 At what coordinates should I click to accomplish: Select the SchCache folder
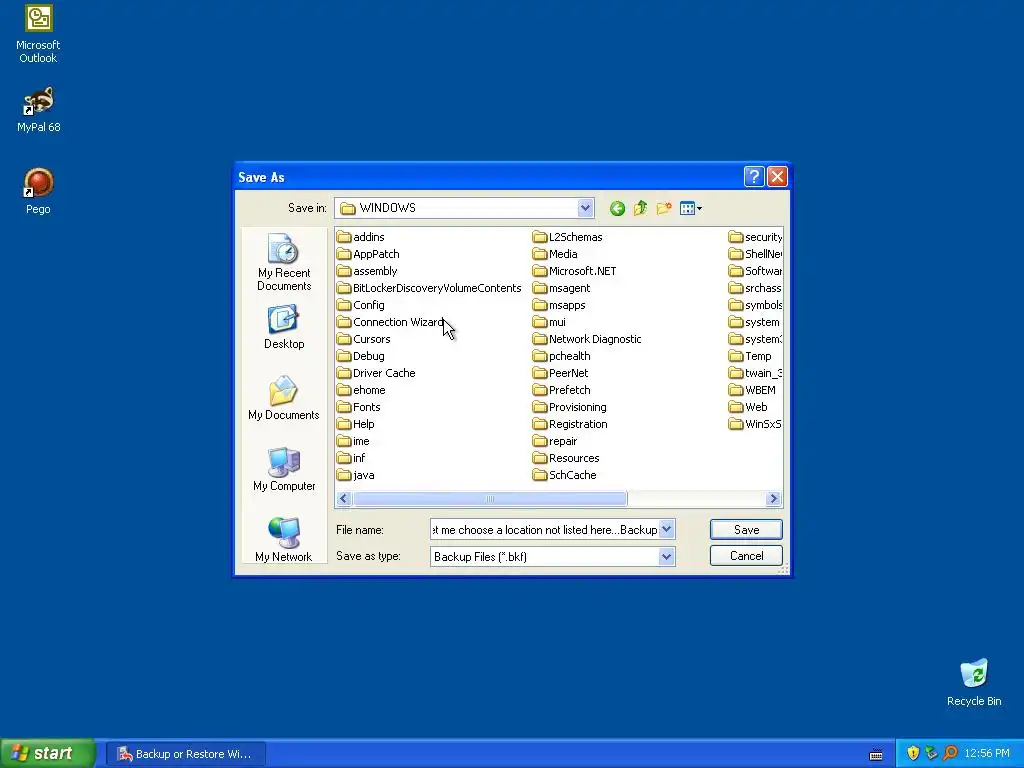point(565,475)
